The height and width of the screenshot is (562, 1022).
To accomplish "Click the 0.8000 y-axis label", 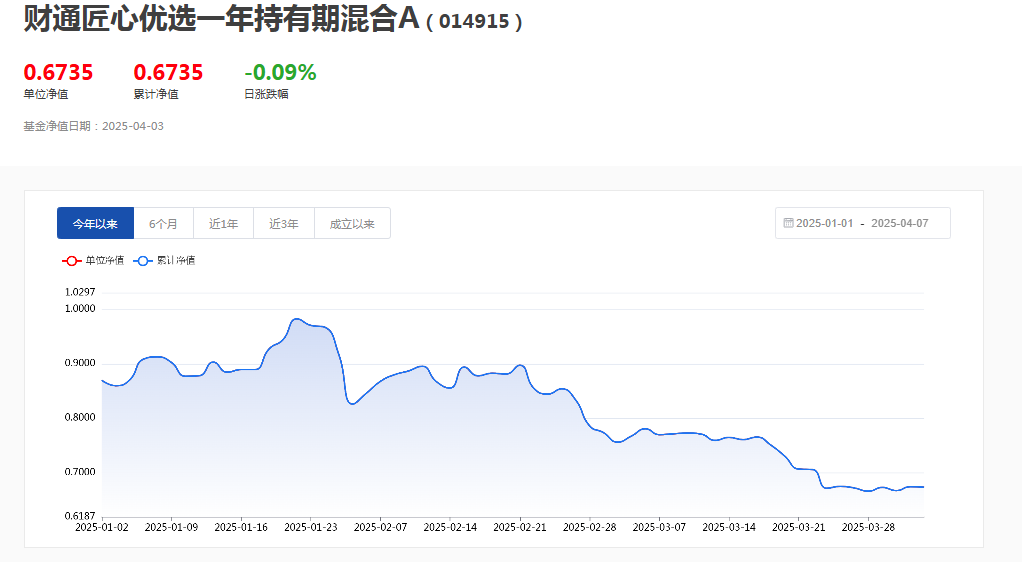I will coord(80,417).
